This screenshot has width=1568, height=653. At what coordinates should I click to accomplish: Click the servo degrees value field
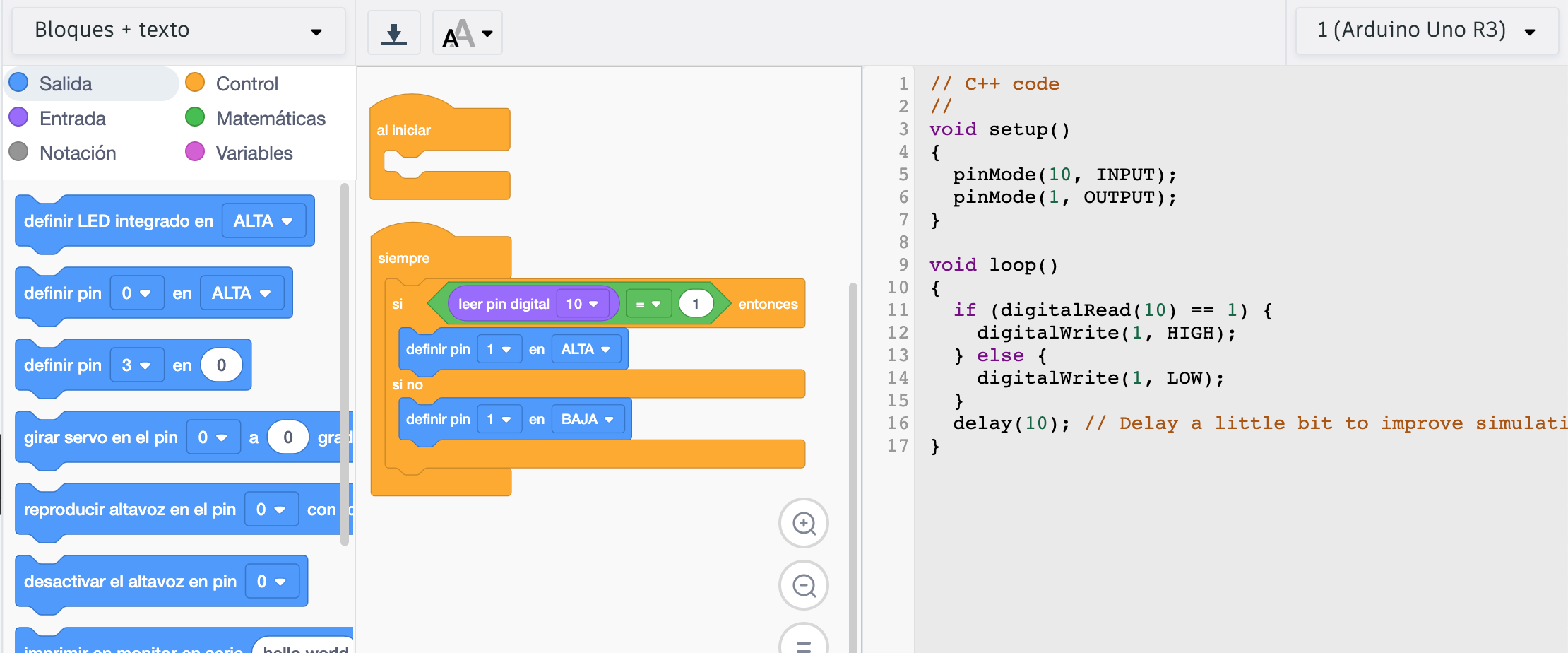[288, 437]
